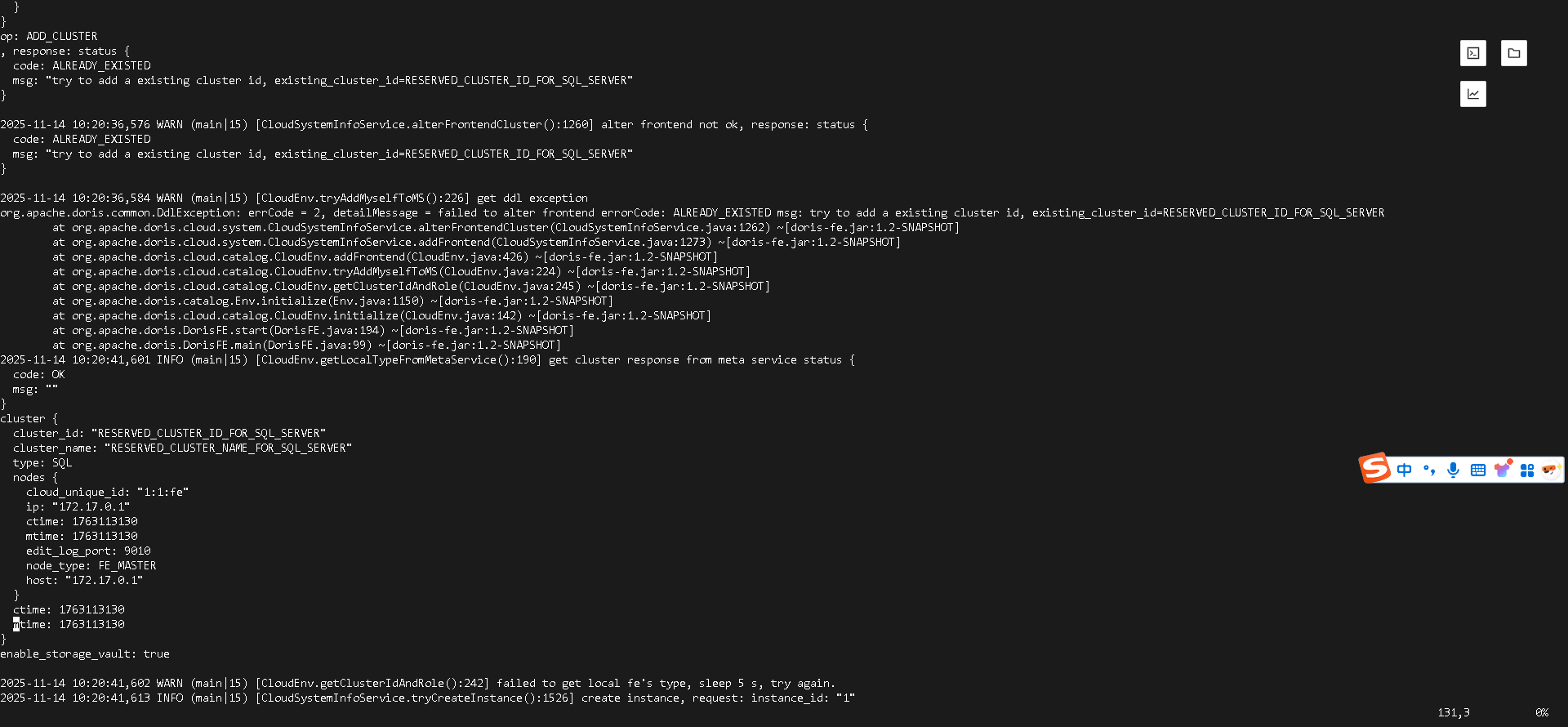1568x727 pixels.
Task: Click the enable_storage_vault: true line
Action: [85, 653]
